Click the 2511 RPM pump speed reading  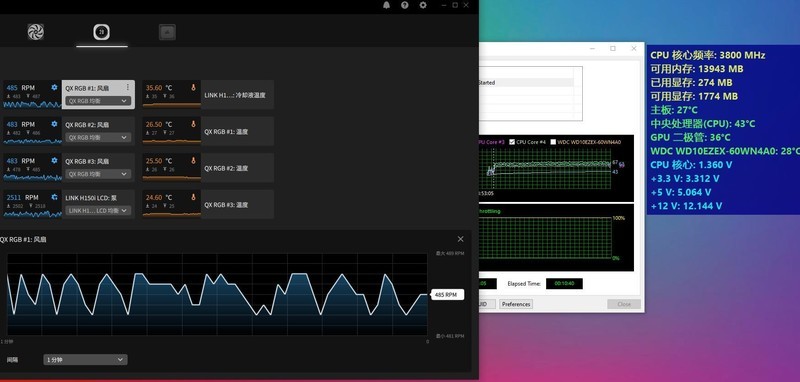22,197
